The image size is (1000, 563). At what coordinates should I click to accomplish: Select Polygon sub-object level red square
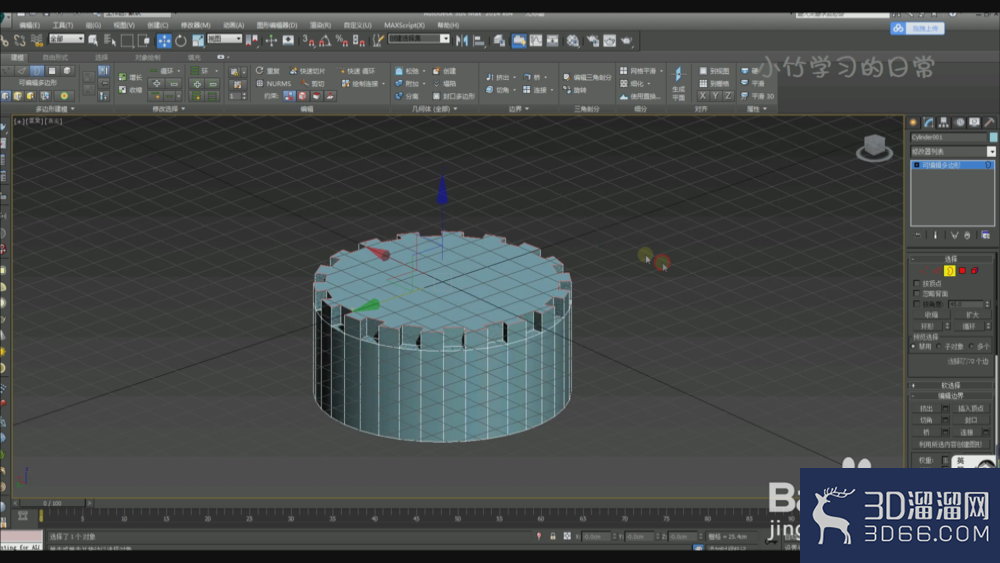[962, 271]
